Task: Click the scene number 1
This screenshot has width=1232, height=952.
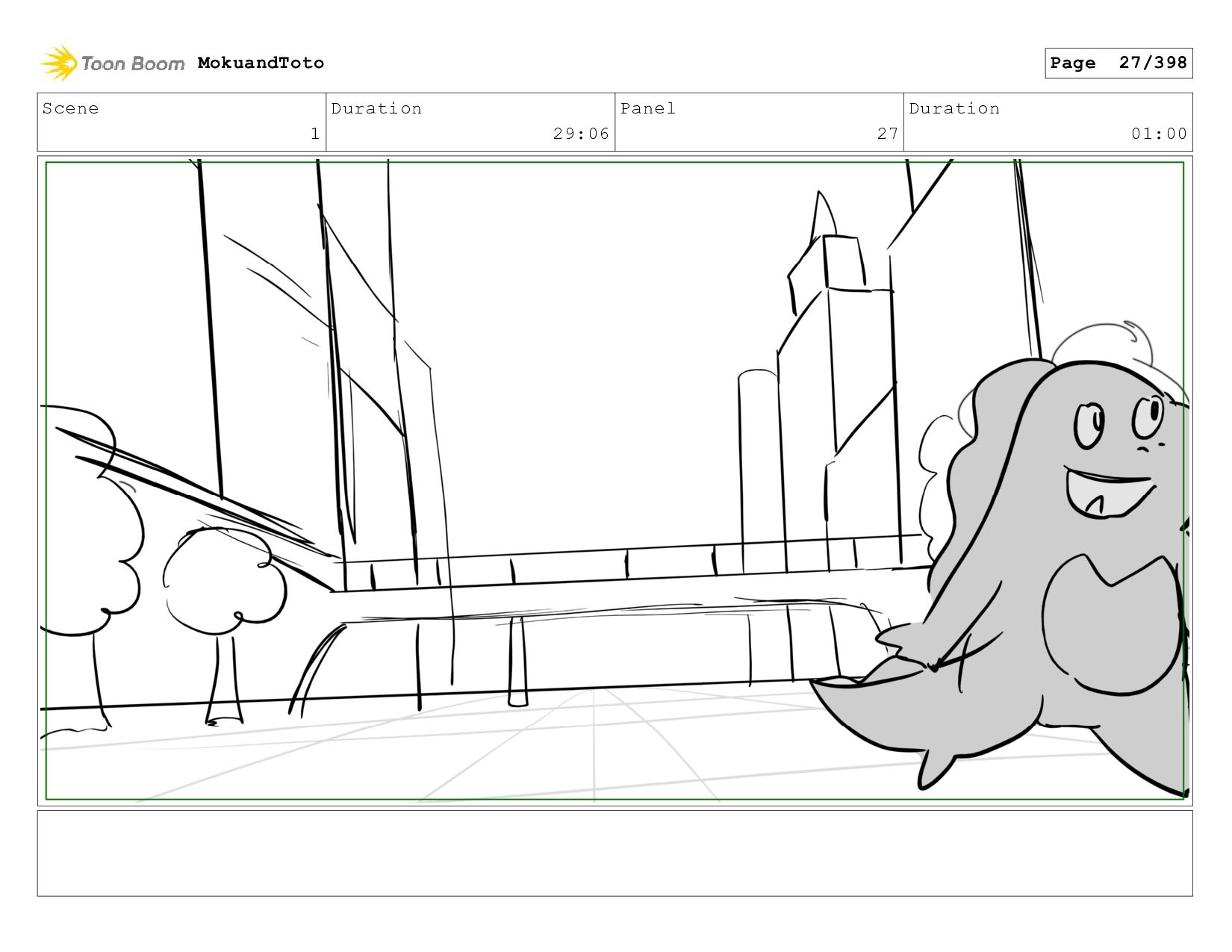Action: 315,134
